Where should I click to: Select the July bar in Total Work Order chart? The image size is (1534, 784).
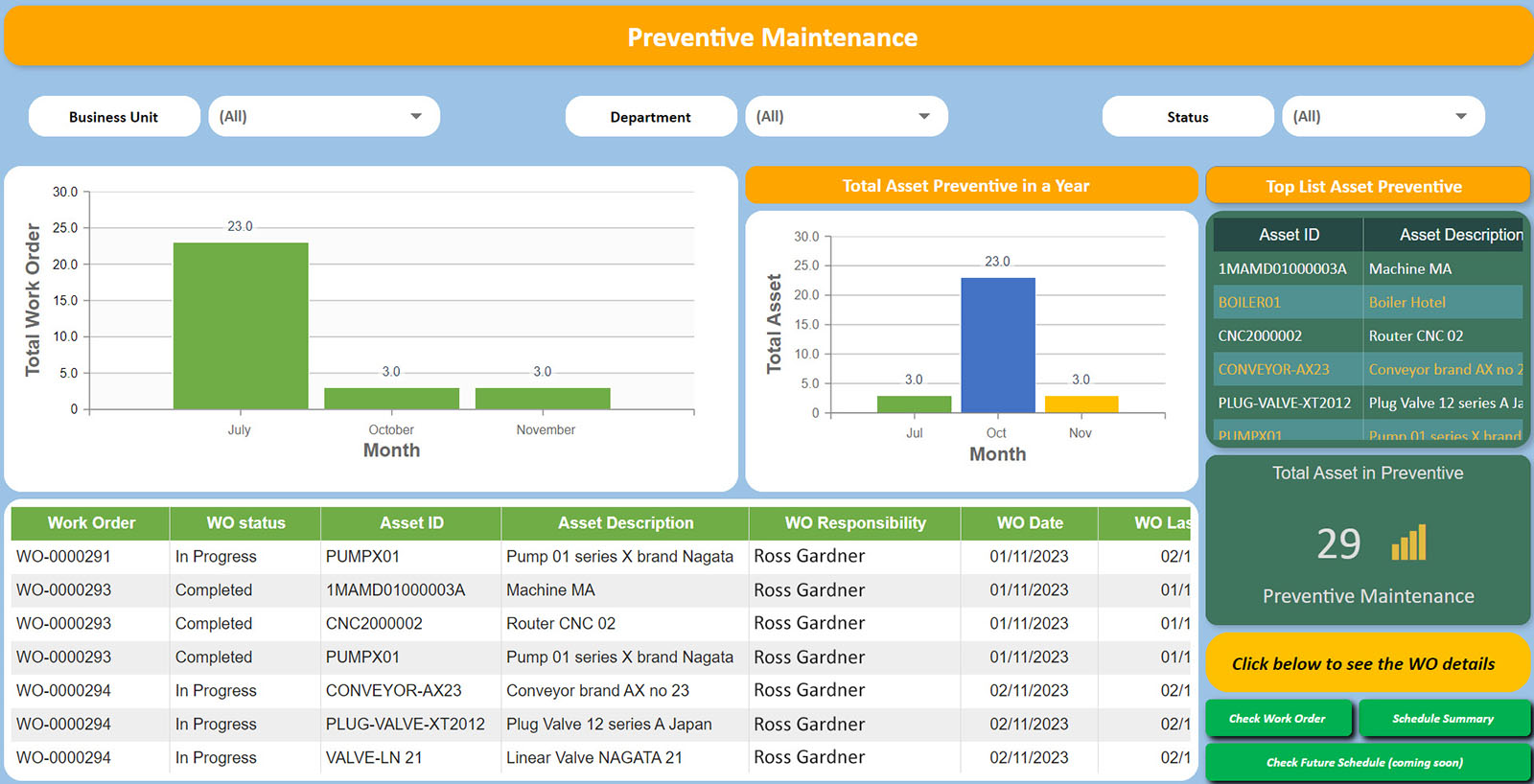tap(241, 326)
